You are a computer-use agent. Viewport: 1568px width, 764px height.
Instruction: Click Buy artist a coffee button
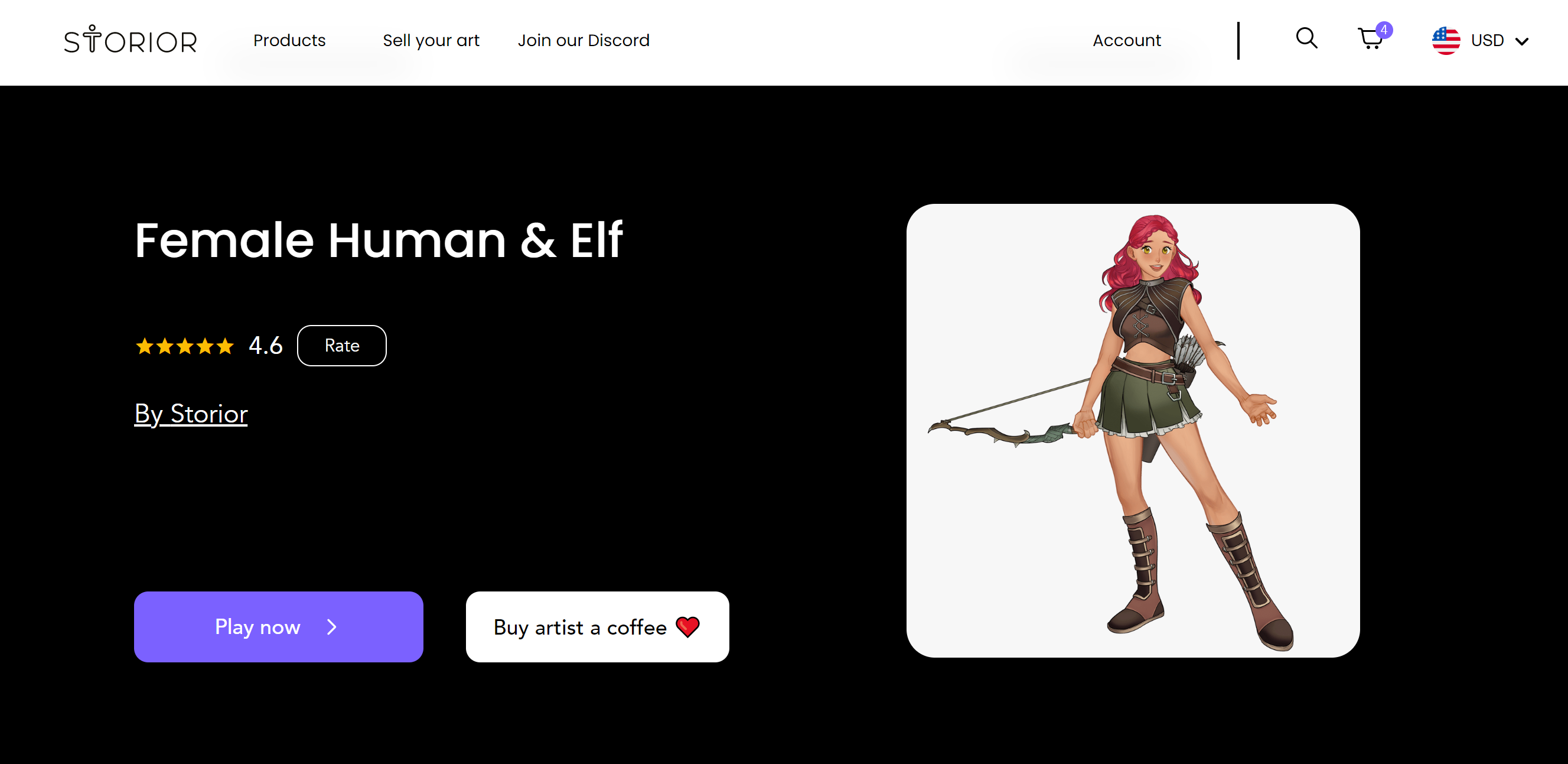point(597,626)
